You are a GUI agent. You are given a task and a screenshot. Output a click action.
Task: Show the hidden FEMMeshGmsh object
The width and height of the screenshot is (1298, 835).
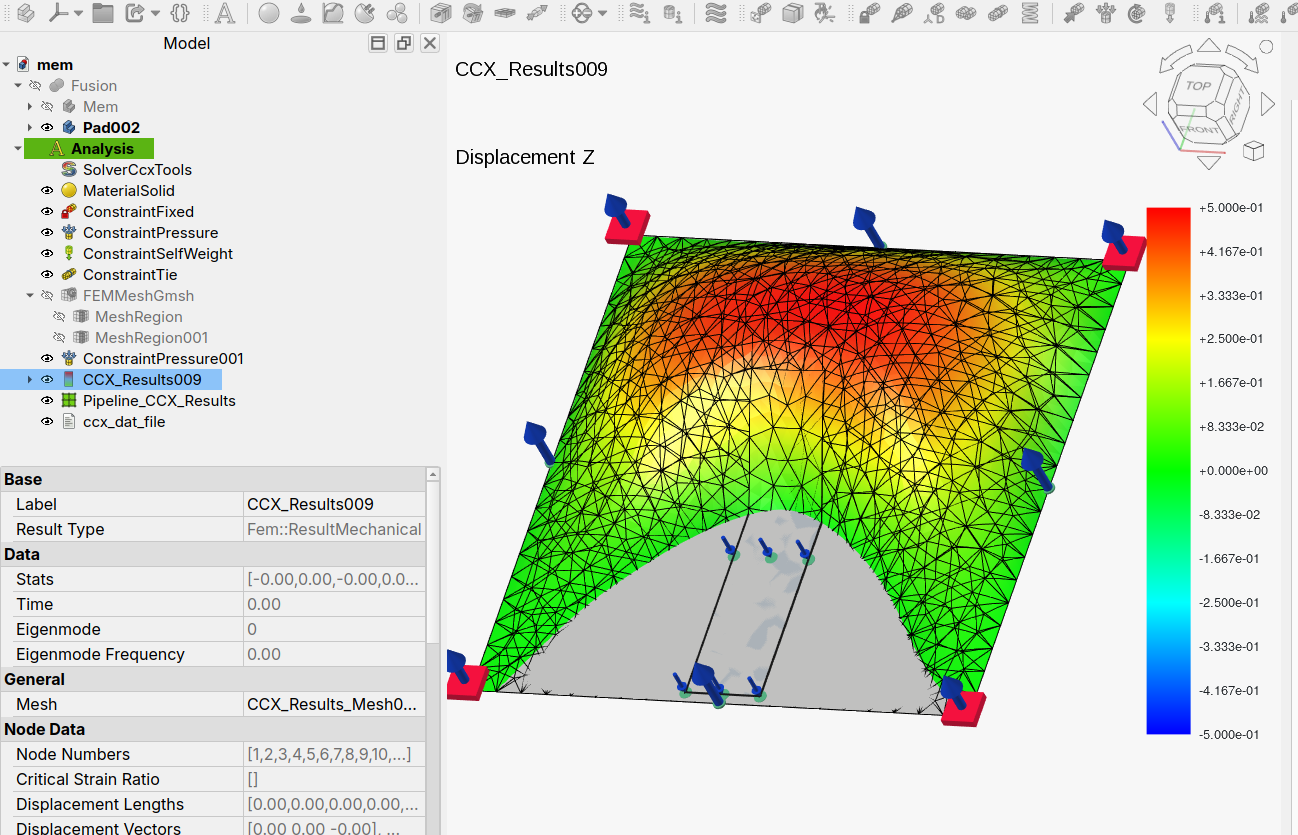pos(47,296)
